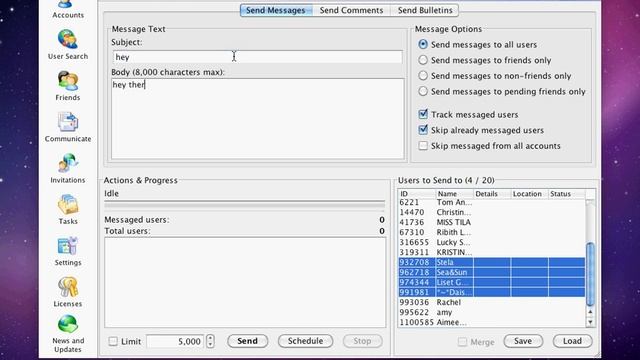Image resolution: width=640 pixels, height=360 pixels.
Task: Load a users list
Action: pyautogui.click(x=572, y=341)
